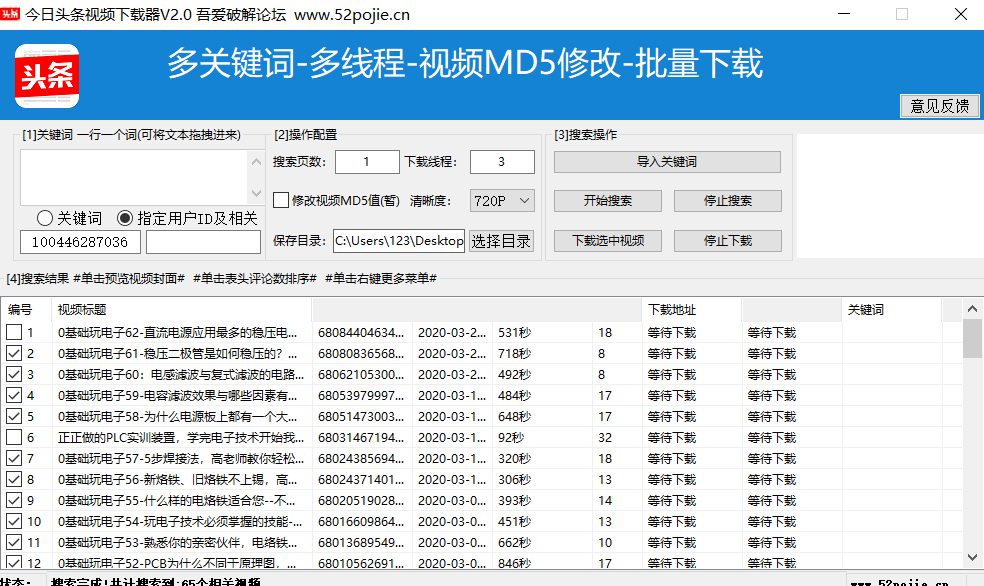This screenshot has width=984, height=586.
Task: Open the 清晰度 720P dropdown
Action: pos(502,201)
